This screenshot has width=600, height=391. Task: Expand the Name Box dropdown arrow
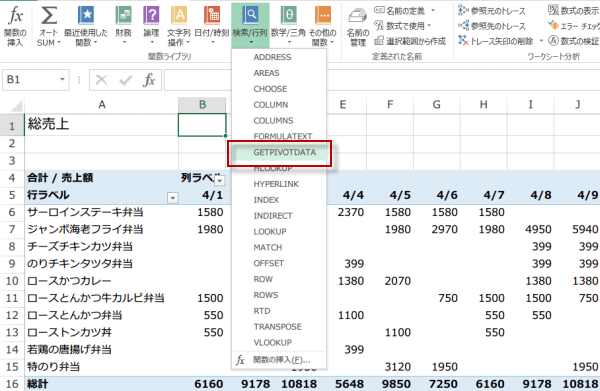[62, 80]
